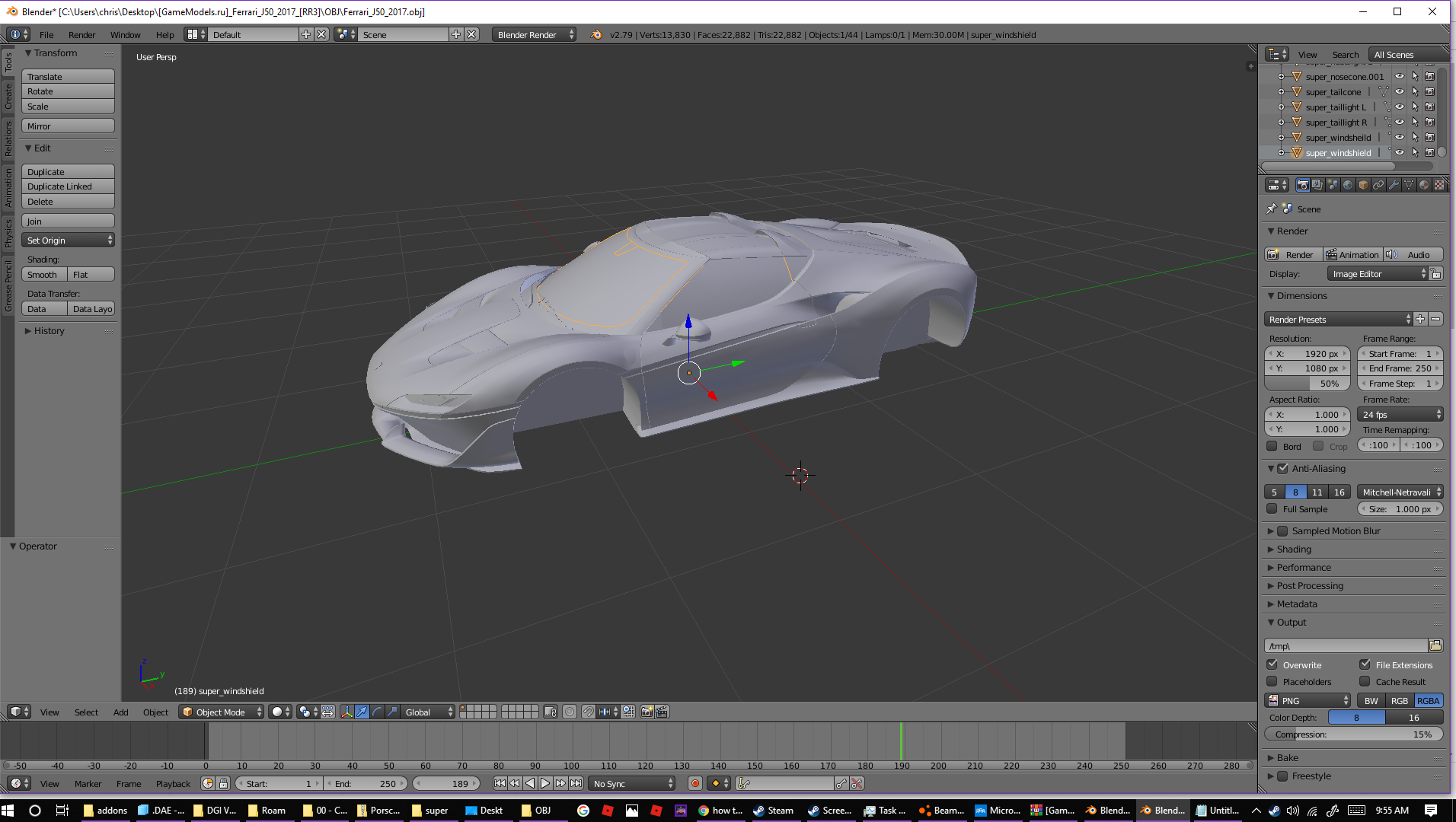Open the Global orientation dropdown
Viewport: 1456px width, 822px height.
coord(428,712)
